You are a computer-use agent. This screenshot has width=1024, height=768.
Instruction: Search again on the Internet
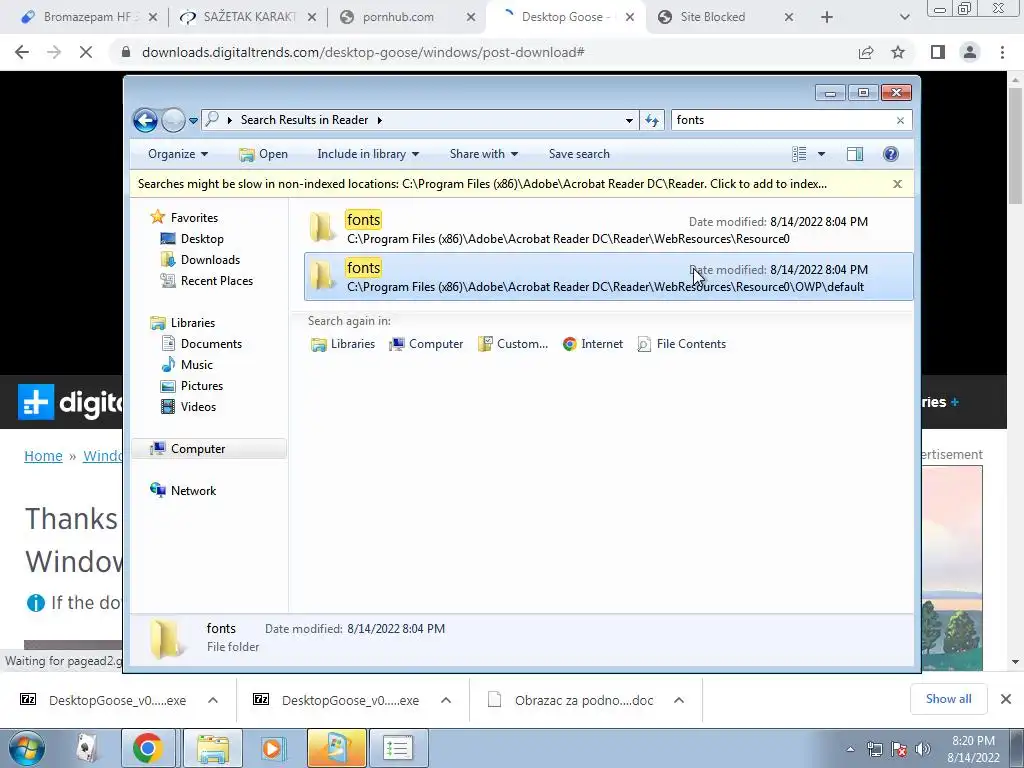[592, 344]
